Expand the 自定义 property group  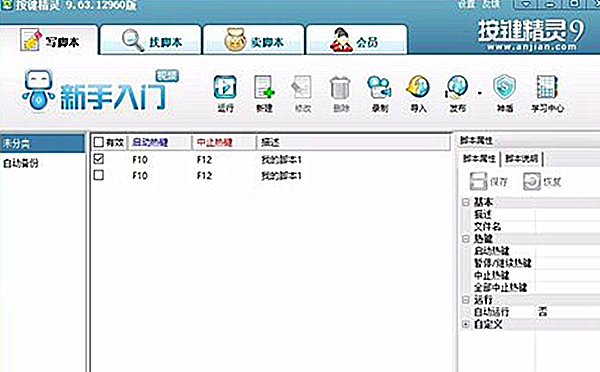point(466,325)
